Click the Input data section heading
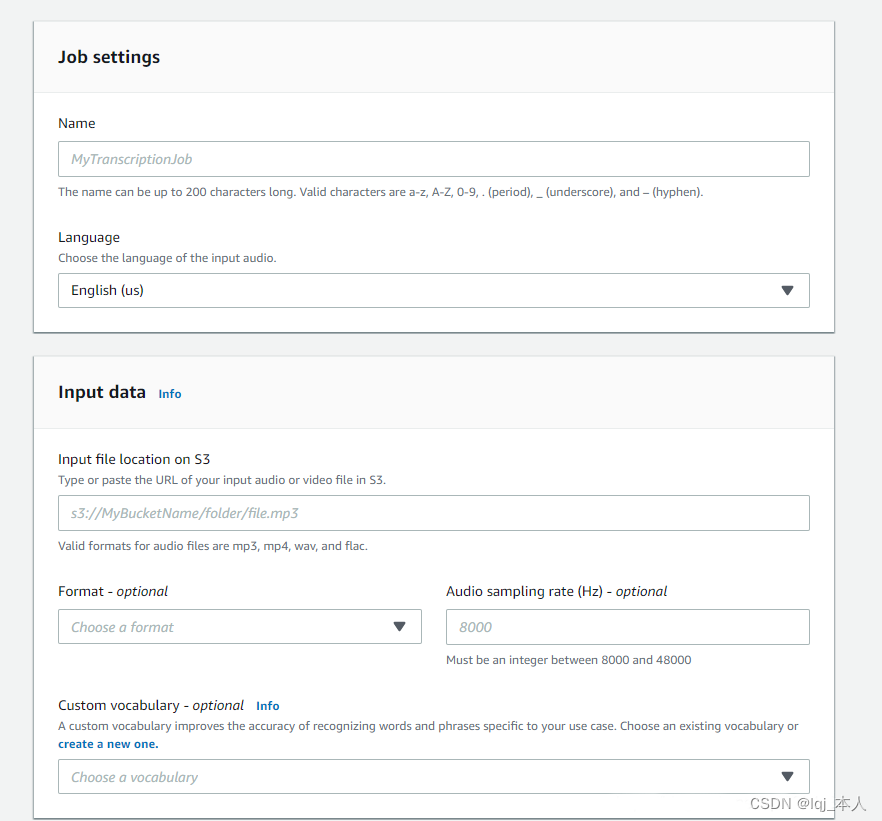The height and width of the screenshot is (821, 882). (102, 392)
